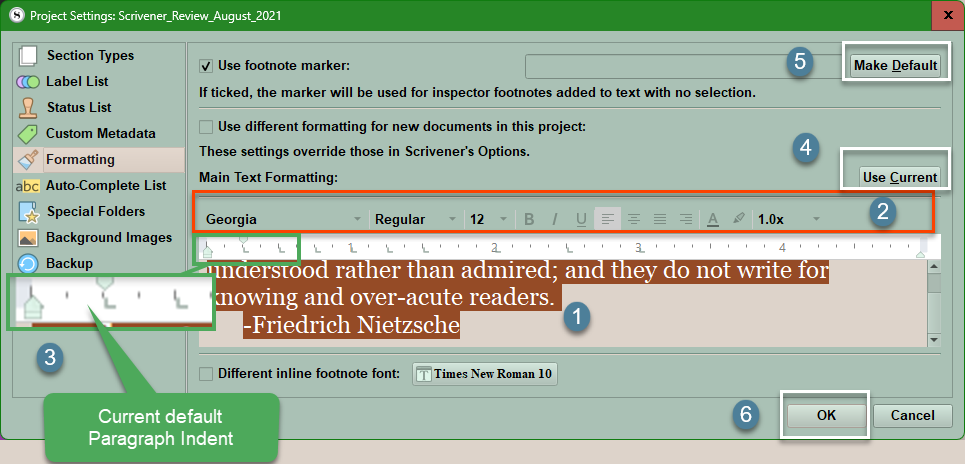Align text left
This screenshot has width=965, height=464.
coord(607,219)
